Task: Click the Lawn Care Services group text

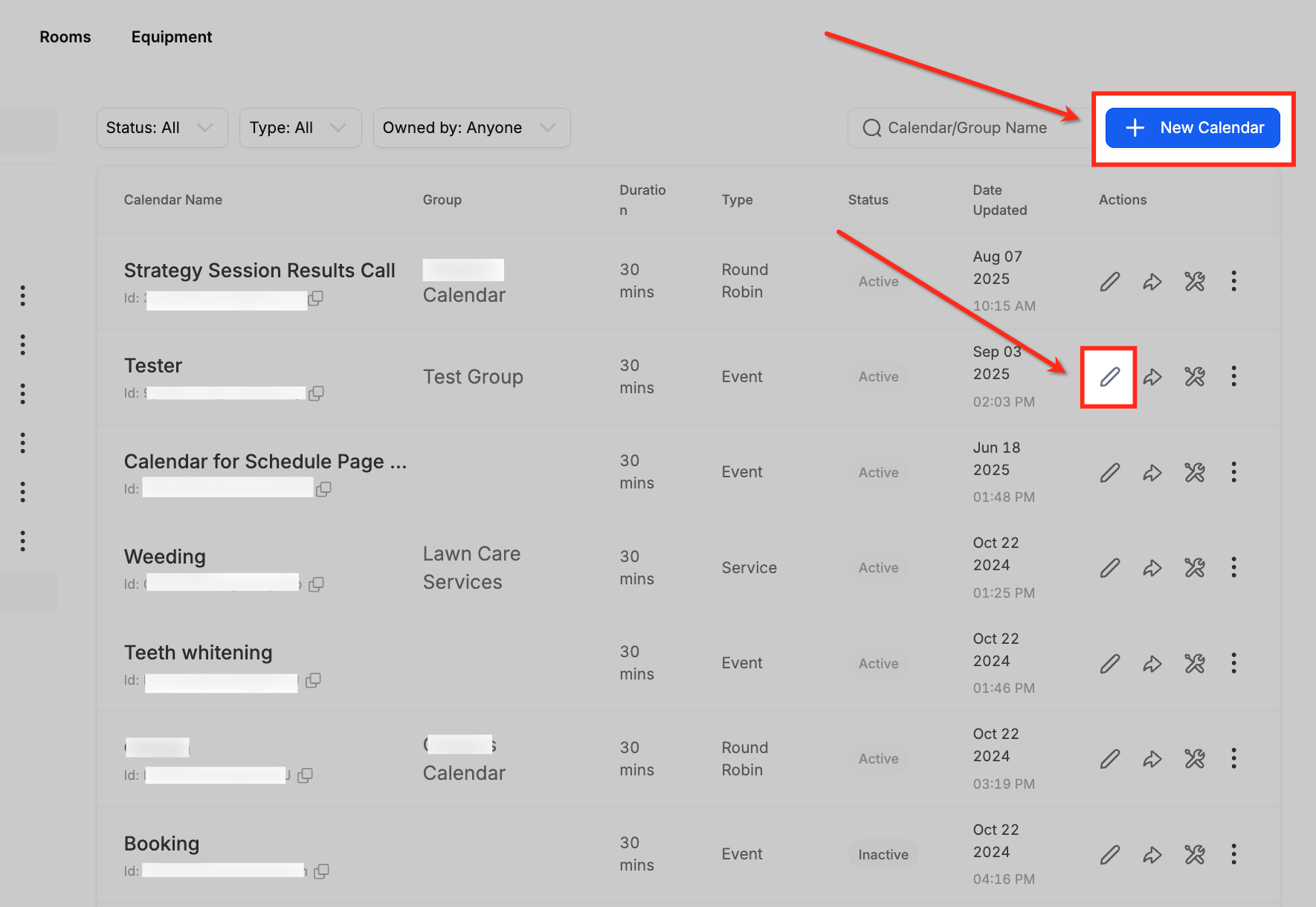Action: click(472, 568)
